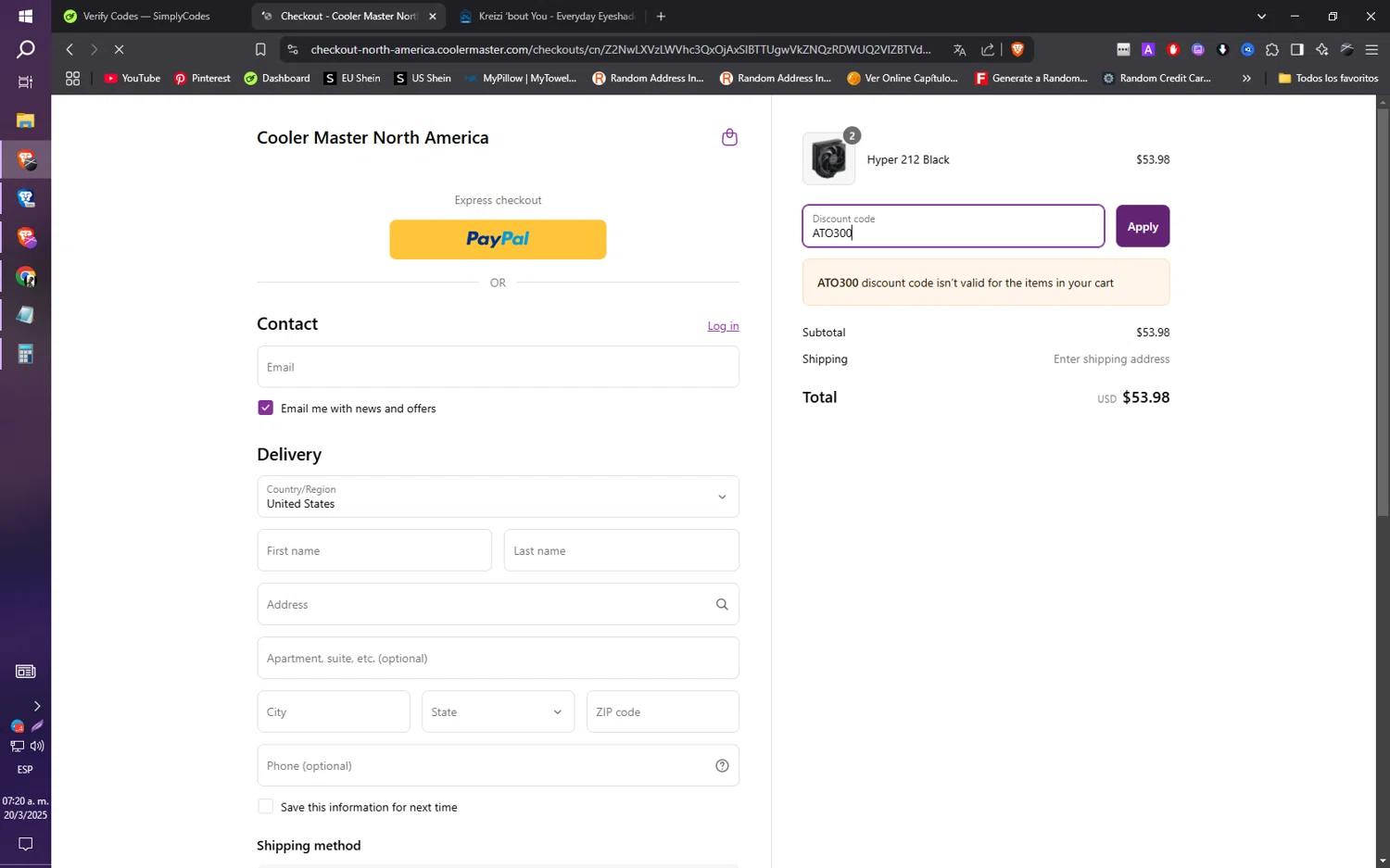The image size is (1390, 868).
Task: Open the tab search dropdown arrow
Action: click(1261, 16)
